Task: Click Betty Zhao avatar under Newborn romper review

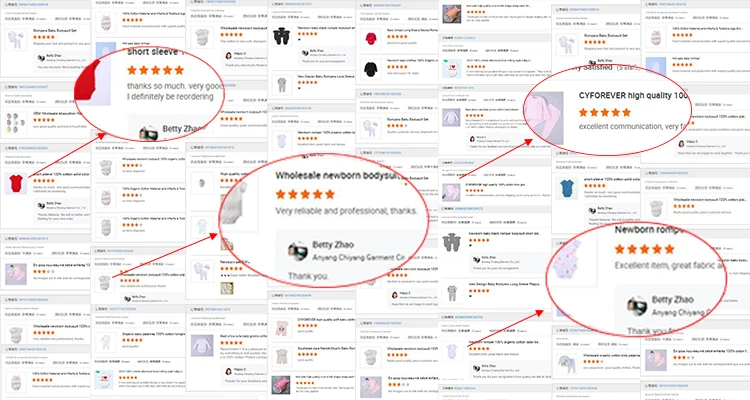Action: (x=637, y=305)
